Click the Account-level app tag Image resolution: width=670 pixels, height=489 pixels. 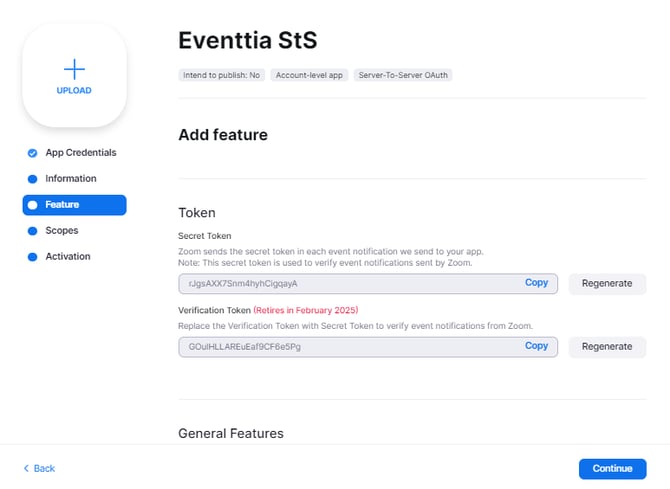point(310,75)
